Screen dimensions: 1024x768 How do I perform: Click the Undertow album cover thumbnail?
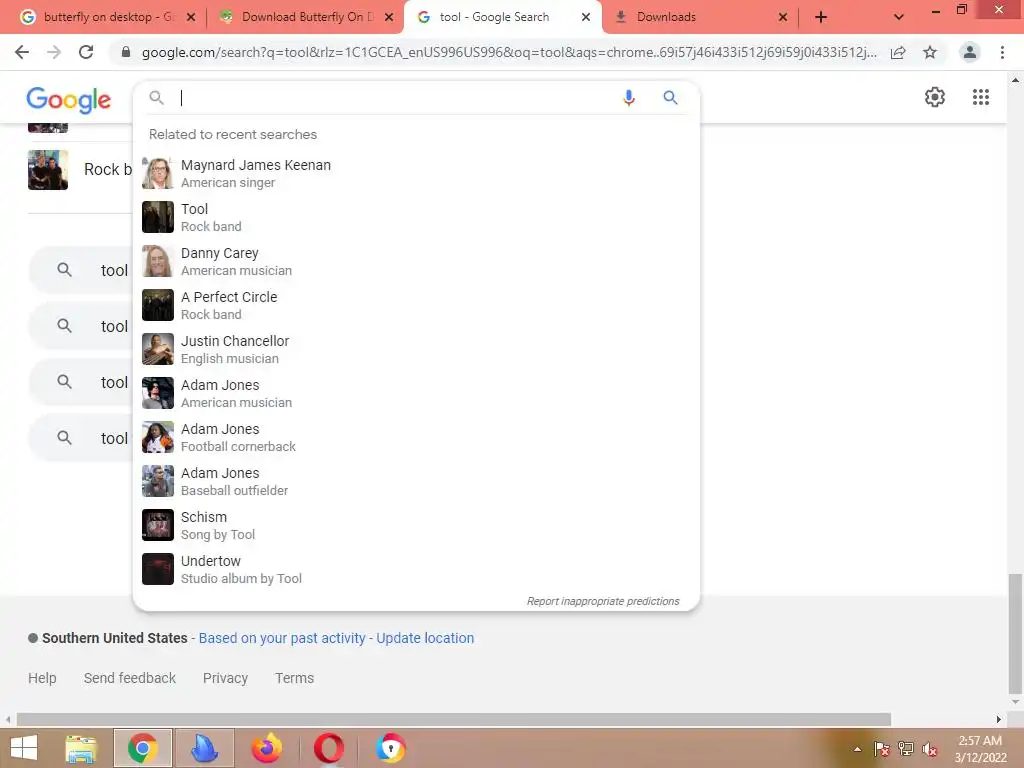[x=158, y=569]
